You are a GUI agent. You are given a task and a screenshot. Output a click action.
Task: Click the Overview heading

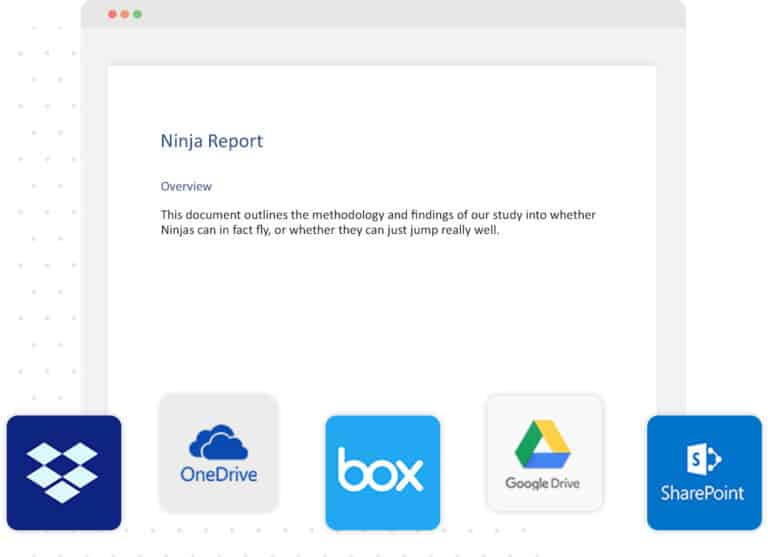186,186
